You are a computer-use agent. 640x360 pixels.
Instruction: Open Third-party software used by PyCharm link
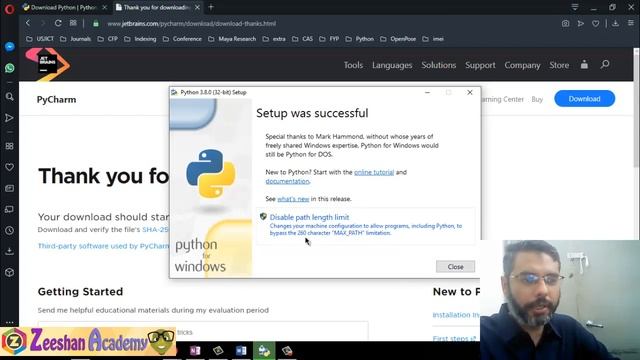click(x=103, y=246)
